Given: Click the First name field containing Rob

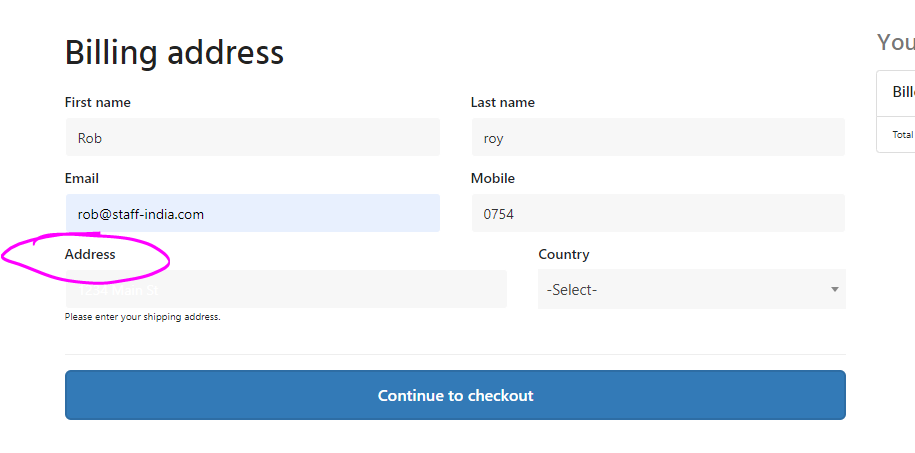Looking at the screenshot, I should click(252, 138).
